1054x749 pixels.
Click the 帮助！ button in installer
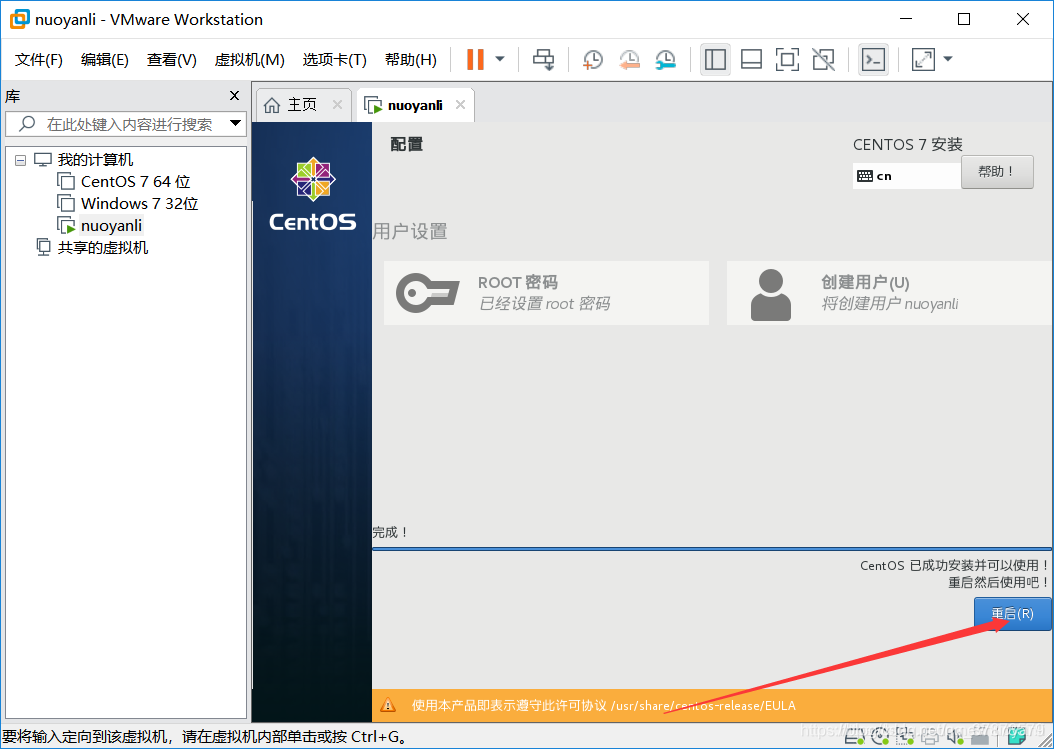click(997, 172)
